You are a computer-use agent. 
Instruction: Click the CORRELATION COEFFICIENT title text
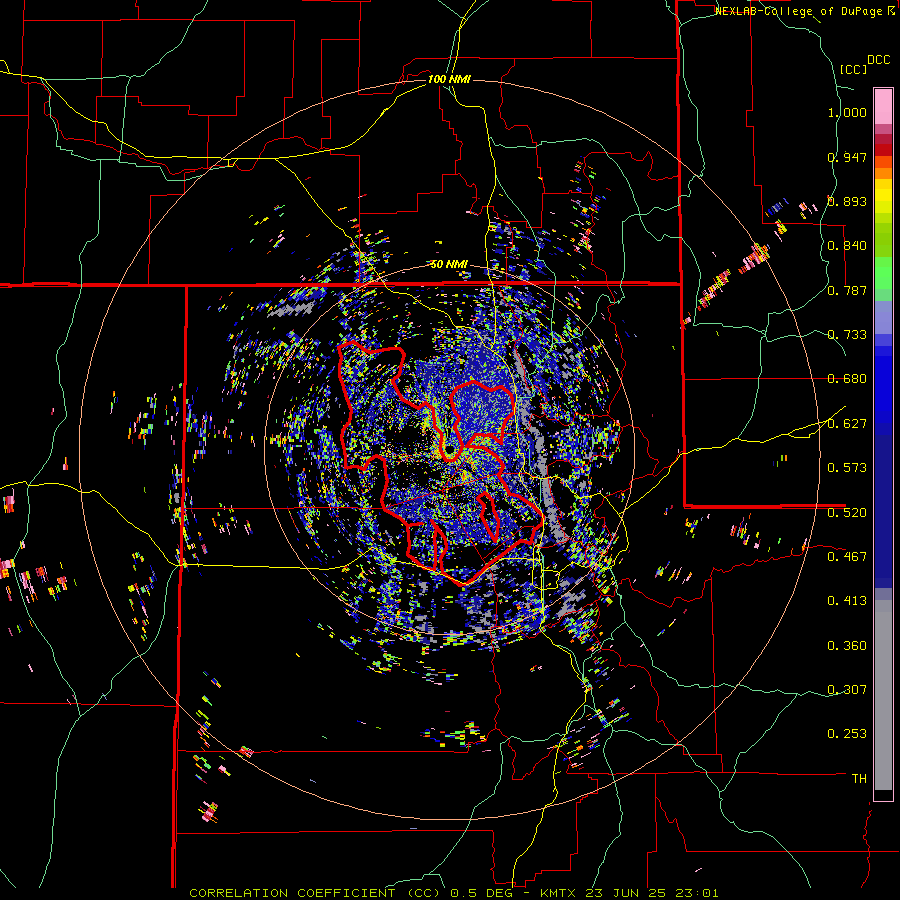pos(292,893)
